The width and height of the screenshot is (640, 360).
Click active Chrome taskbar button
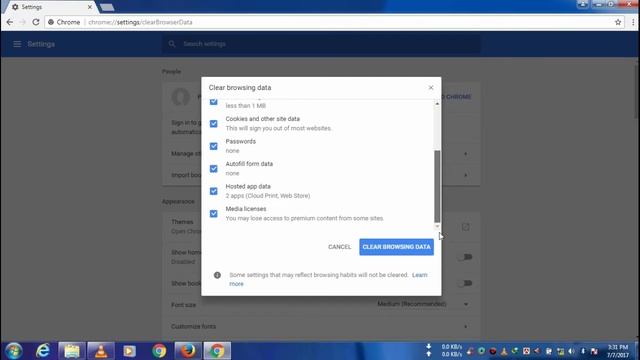(x=217, y=351)
